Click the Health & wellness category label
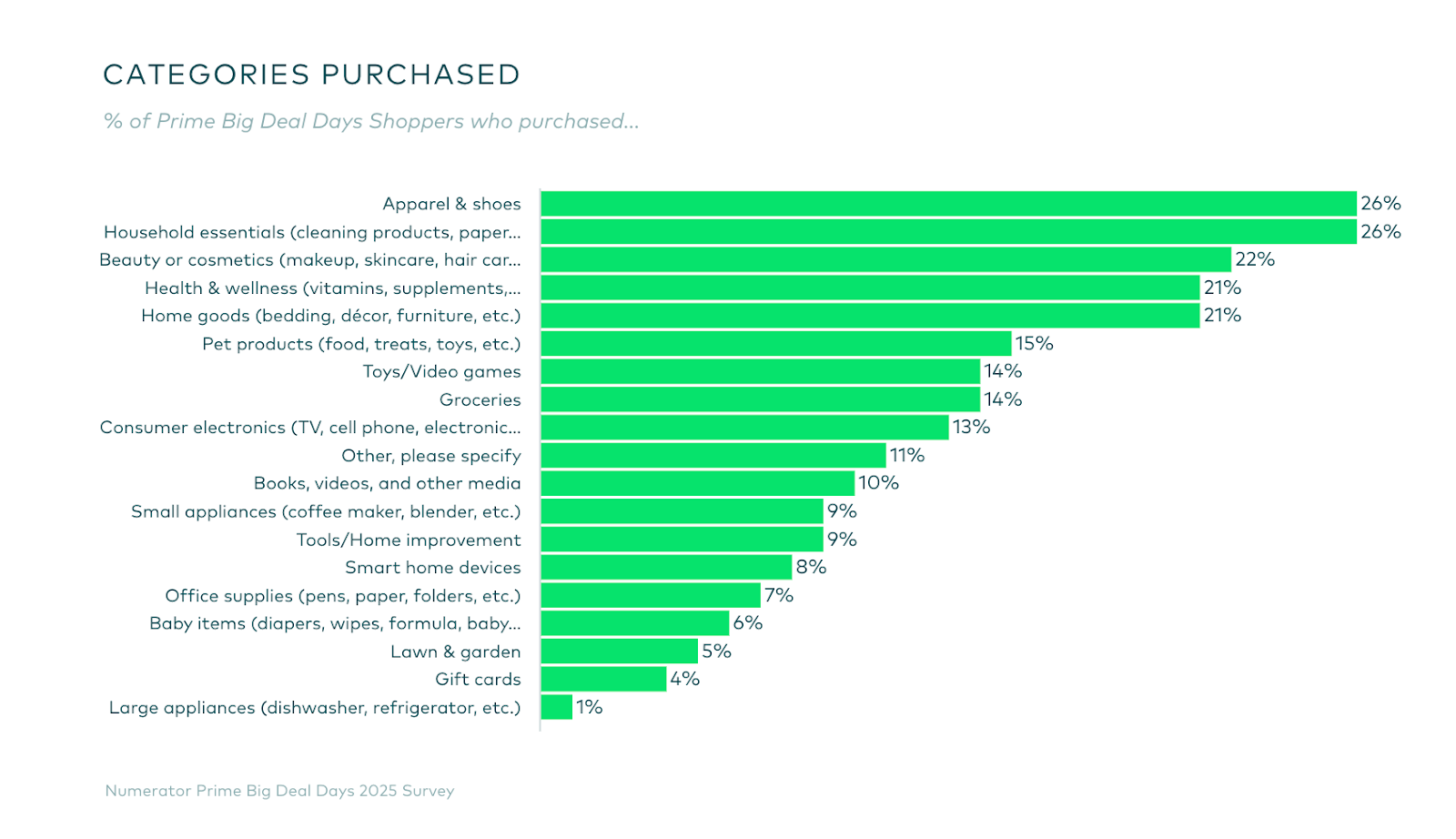 click(x=332, y=288)
